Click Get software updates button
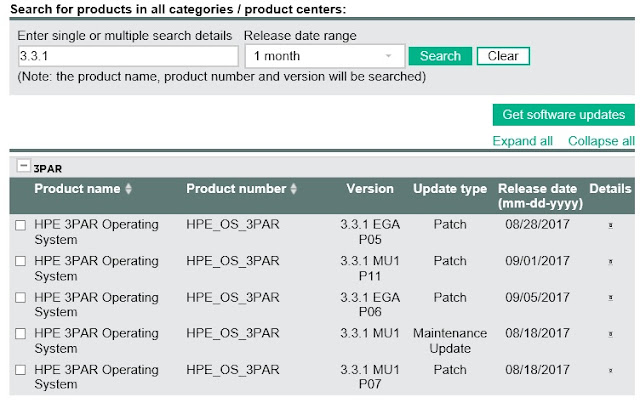Image resolution: width=640 pixels, height=403 pixels. coord(563,115)
